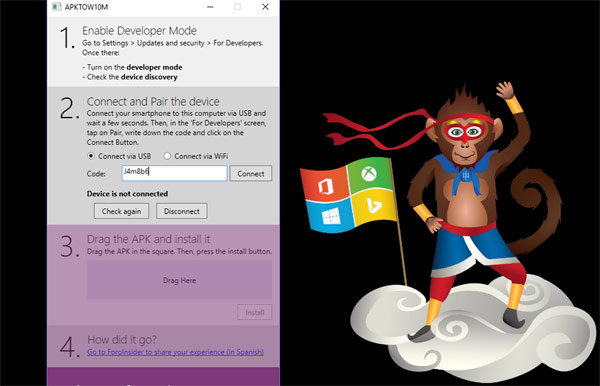
Task: Click the maximize button of APKTOW10M window
Action: (x=238, y=7)
